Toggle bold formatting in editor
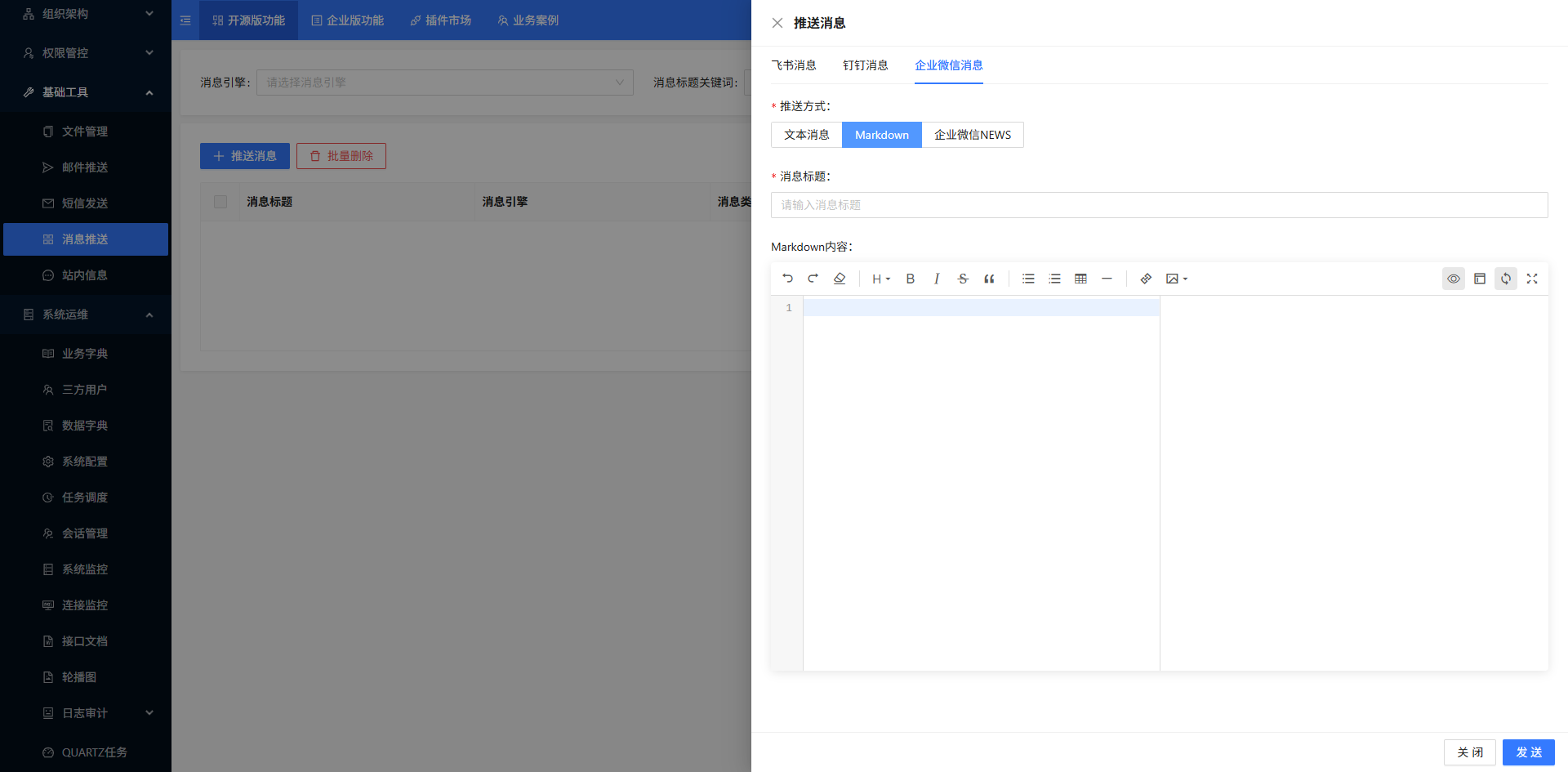This screenshot has width=1568, height=772. [911, 279]
